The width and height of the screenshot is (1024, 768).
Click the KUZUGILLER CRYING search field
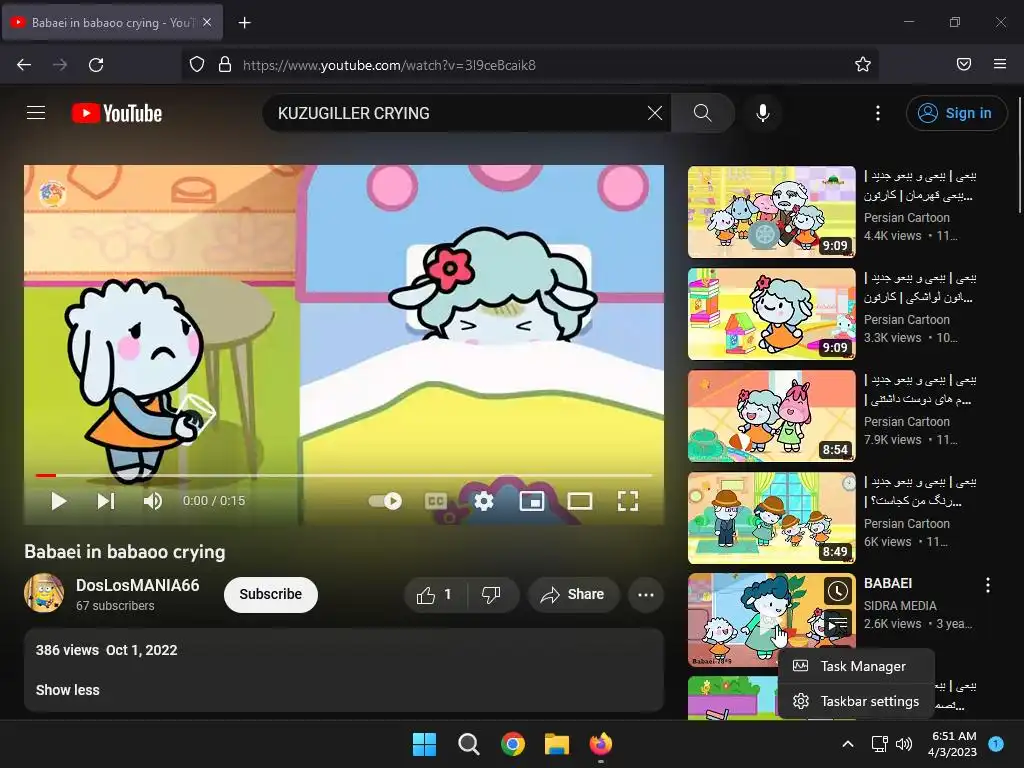tap(457, 113)
